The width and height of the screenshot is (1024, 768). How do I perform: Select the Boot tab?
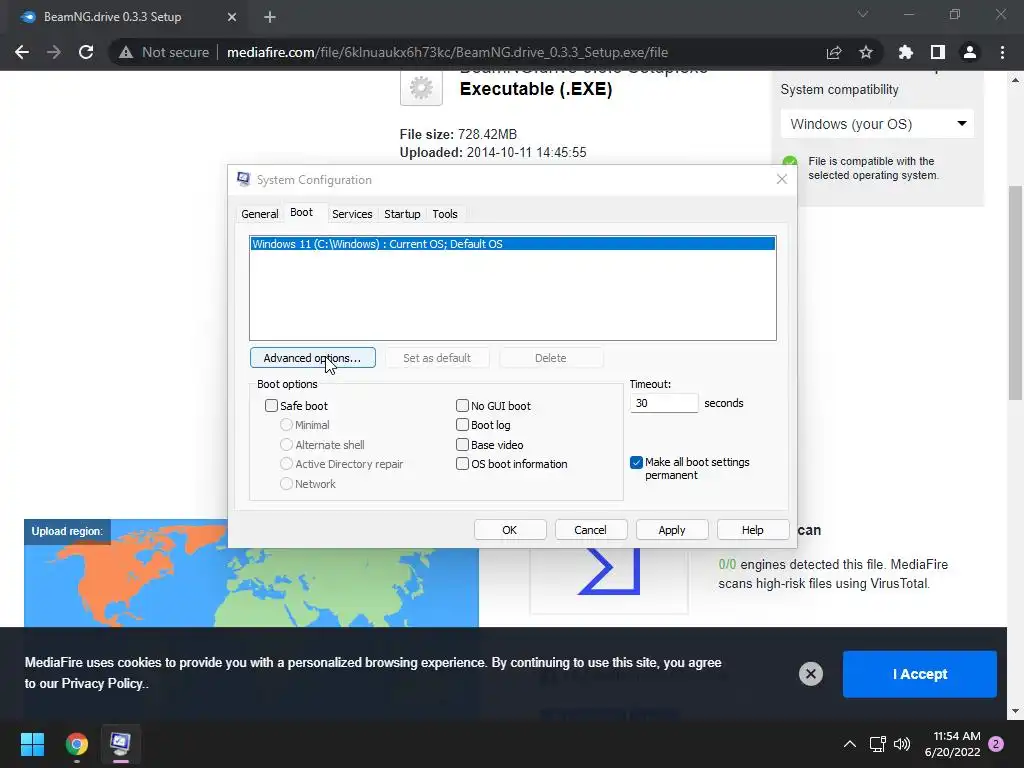coord(301,212)
